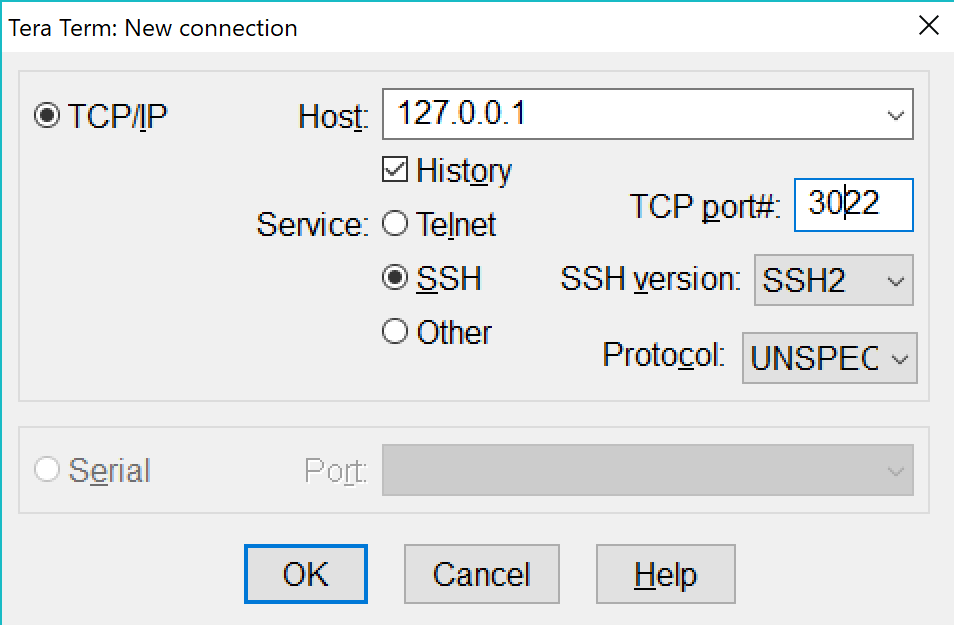Image resolution: width=954 pixels, height=625 pixels.
Task: Open Tera Term Help
Action: coord(665,574)
